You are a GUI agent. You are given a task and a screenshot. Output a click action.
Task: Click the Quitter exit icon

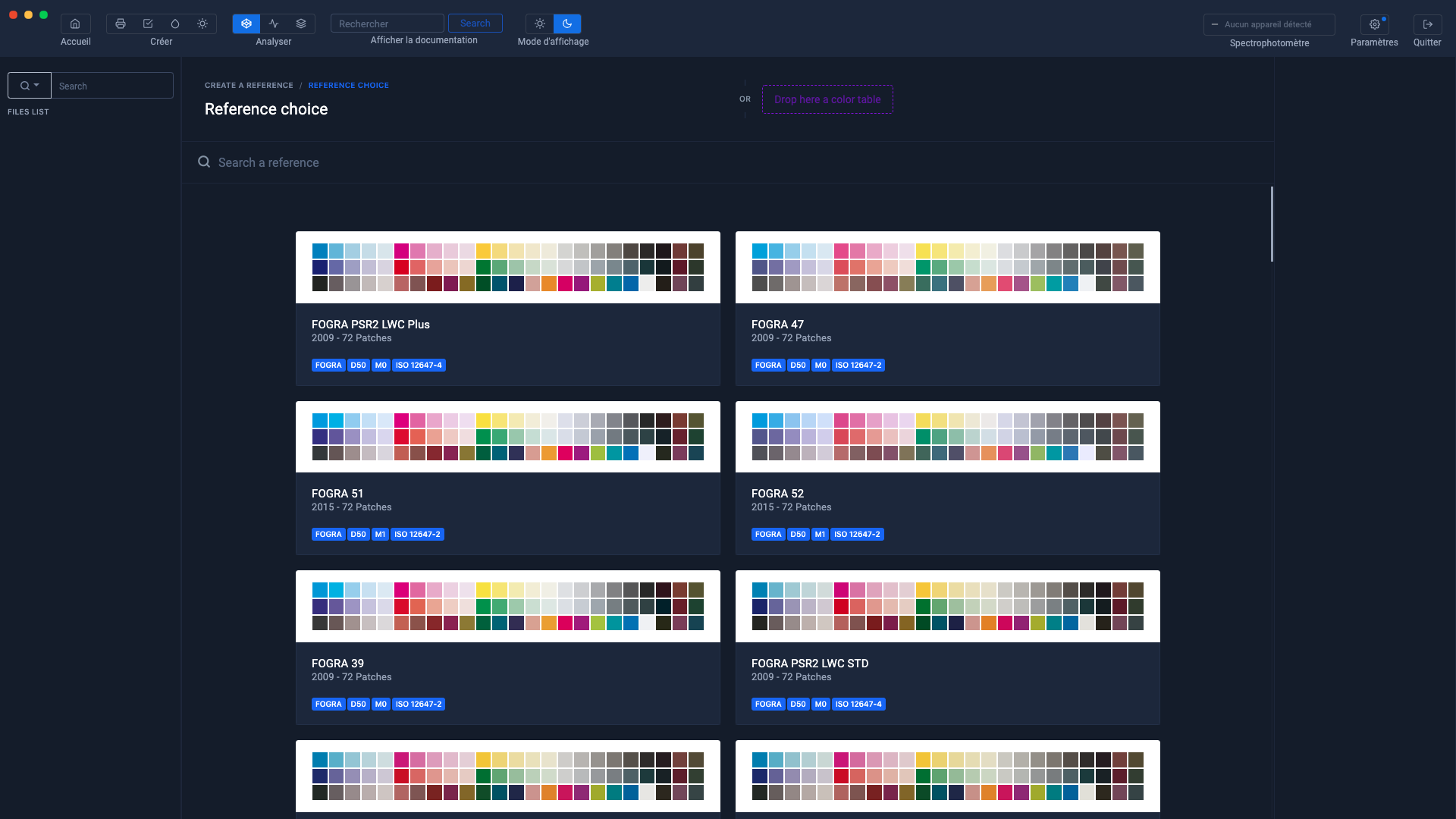(1427, 24)
